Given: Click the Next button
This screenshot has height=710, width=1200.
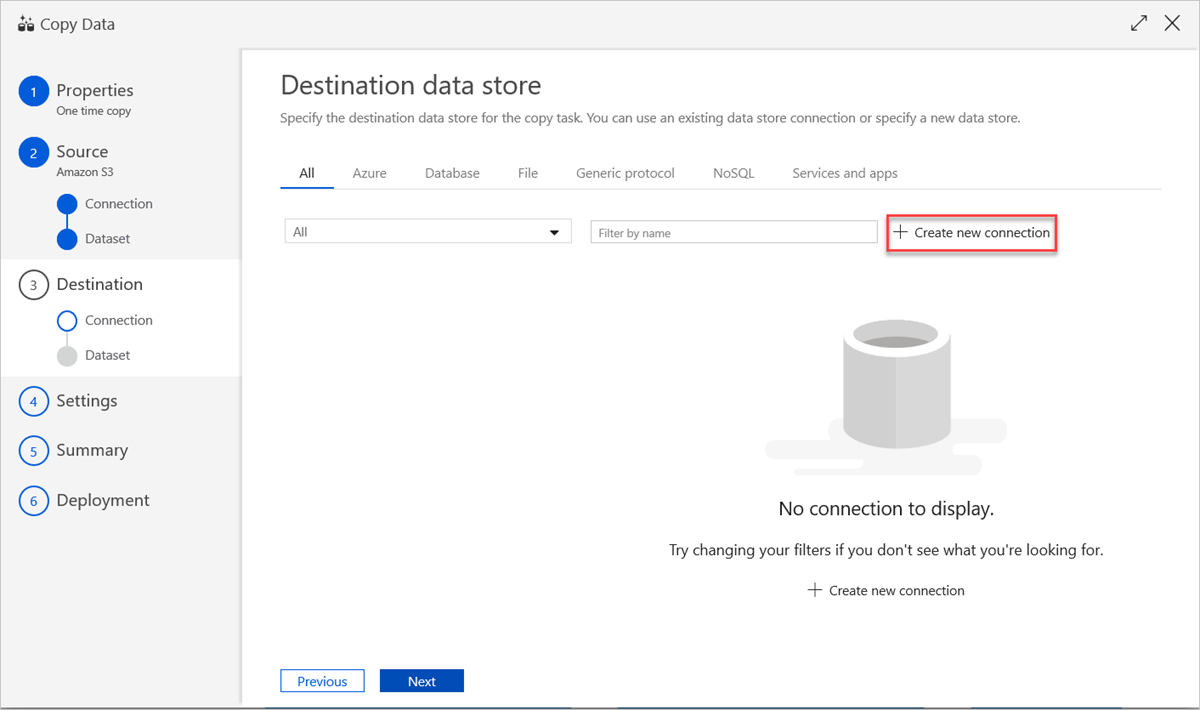Looking at the screenshot, I should 421,680.
